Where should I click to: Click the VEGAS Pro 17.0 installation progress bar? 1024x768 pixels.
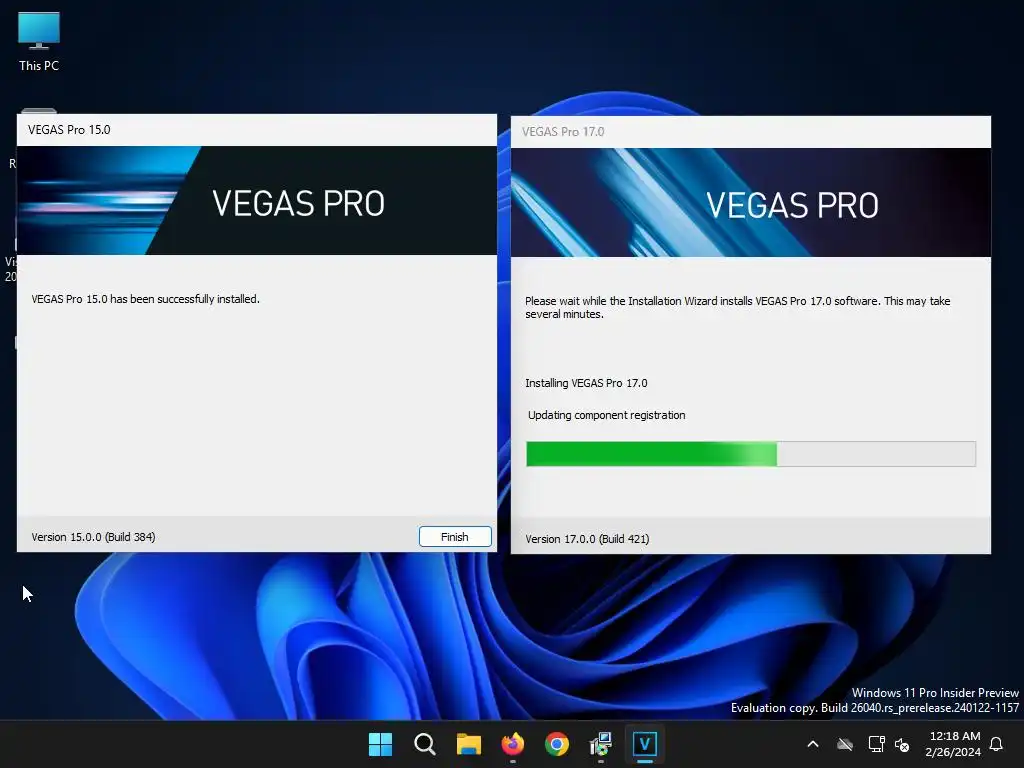click(x=751, y=454)
